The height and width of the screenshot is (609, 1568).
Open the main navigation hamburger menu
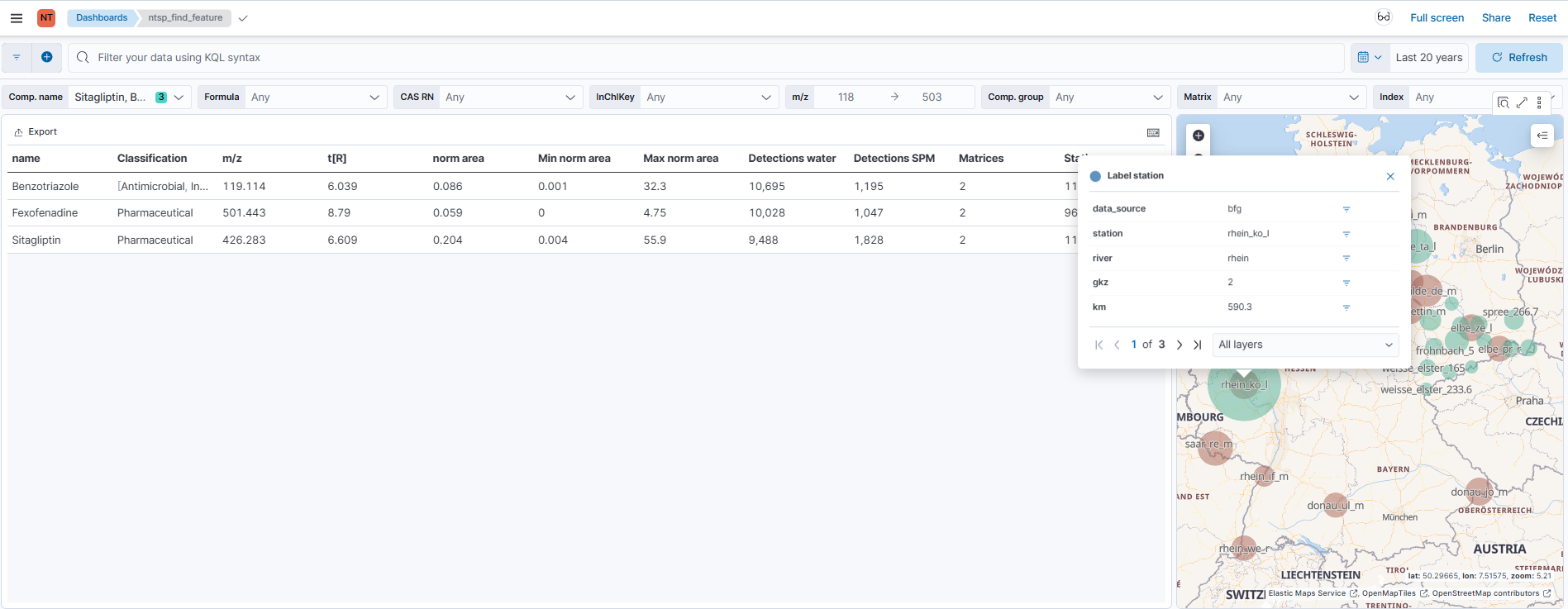17,17
